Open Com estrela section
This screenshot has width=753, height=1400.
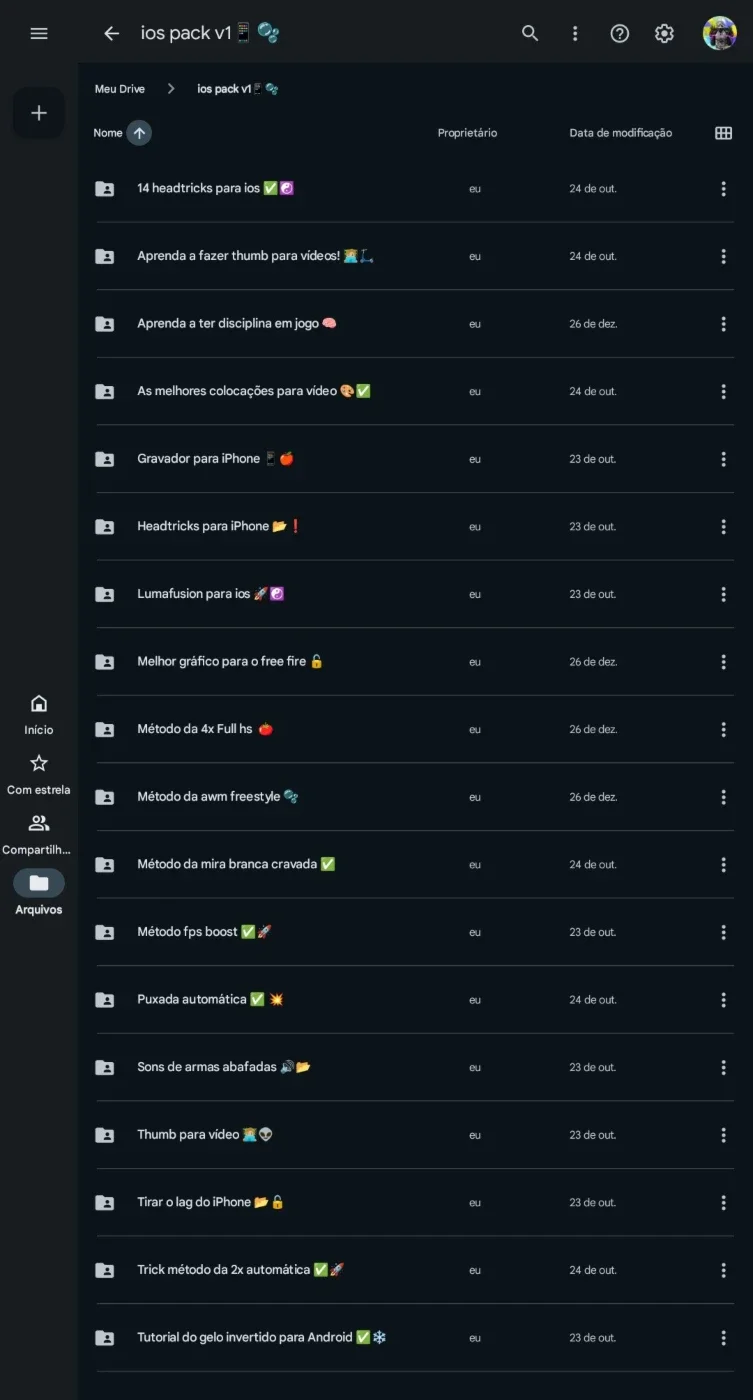click(x=39, y=775)
